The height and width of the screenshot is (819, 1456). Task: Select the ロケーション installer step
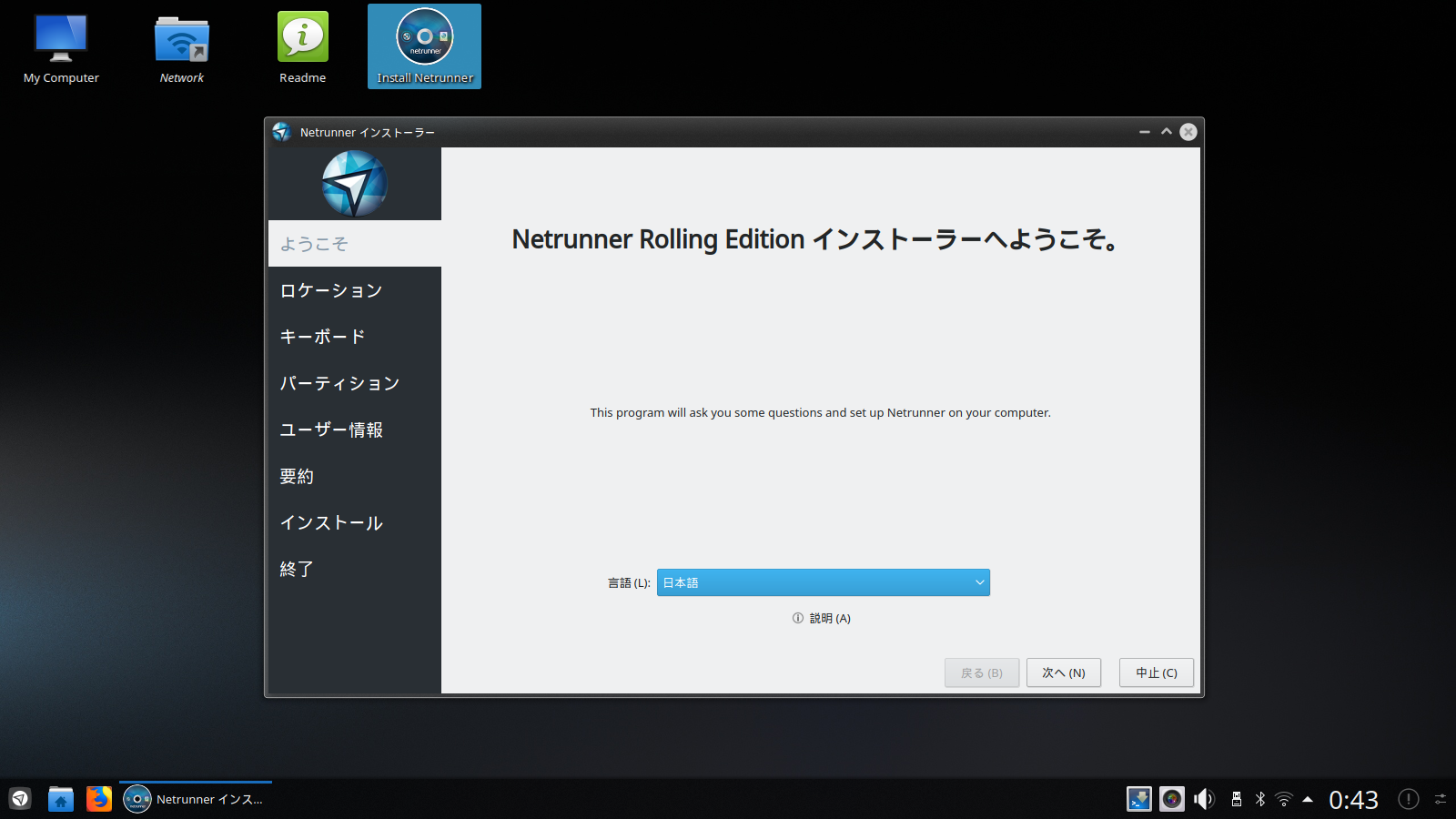pos(331,289)
